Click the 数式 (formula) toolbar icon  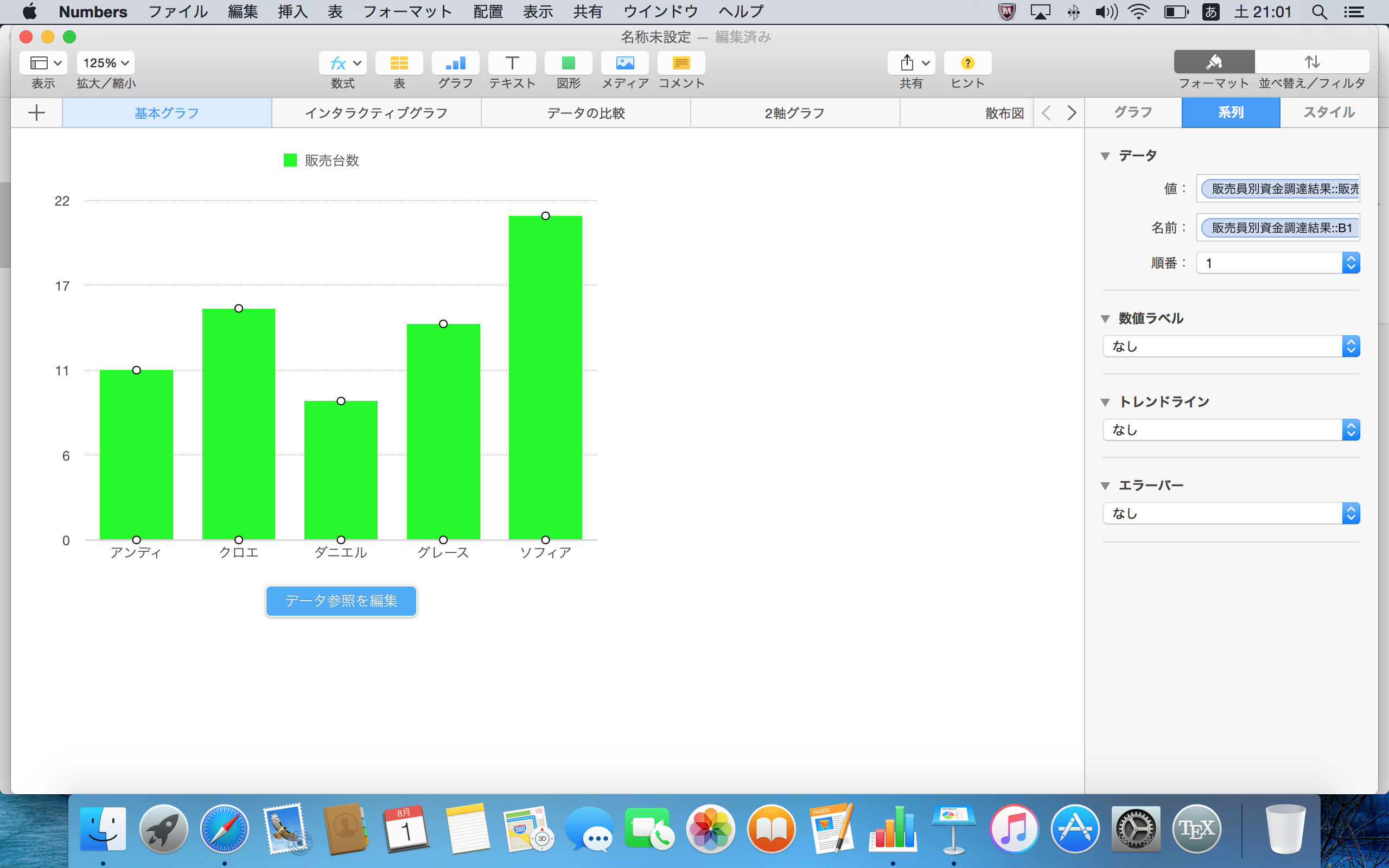pyautogui.click(x=342, y=62)
